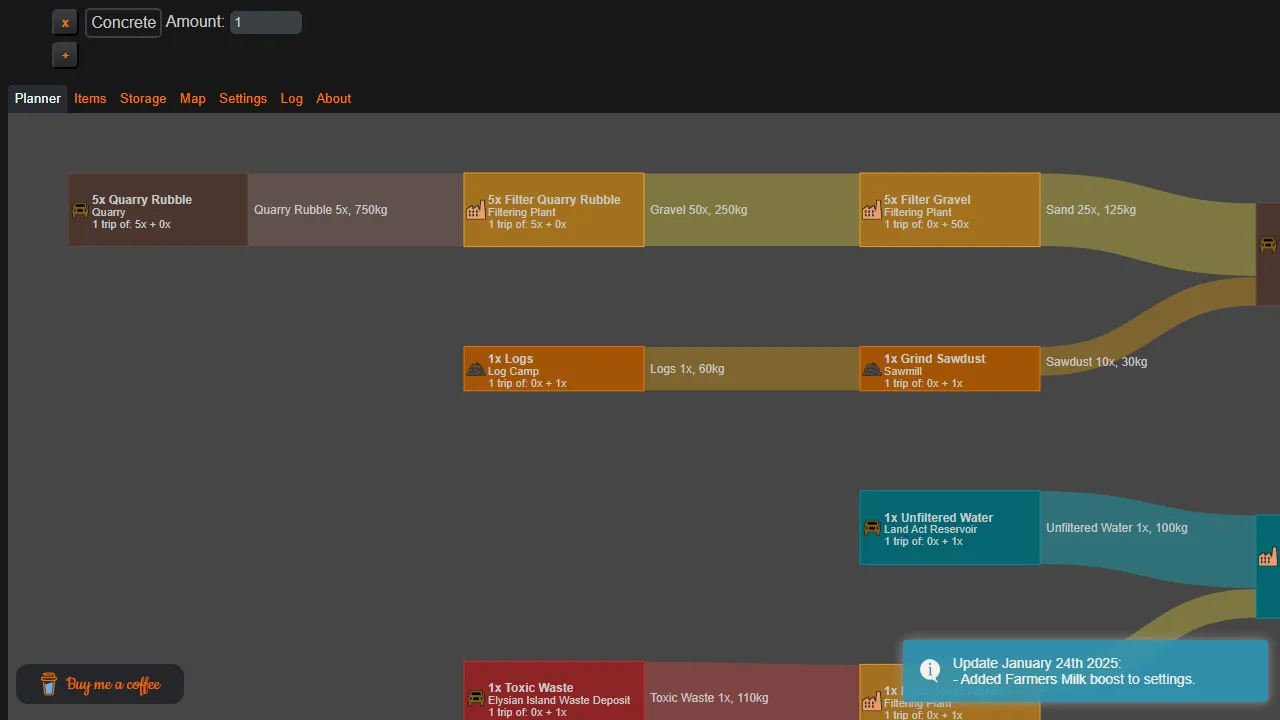The width and height of the screenshot is (1280, 720).
Task: Open the Storage tab
Action: pyautogui.click(x=143, y=98)
